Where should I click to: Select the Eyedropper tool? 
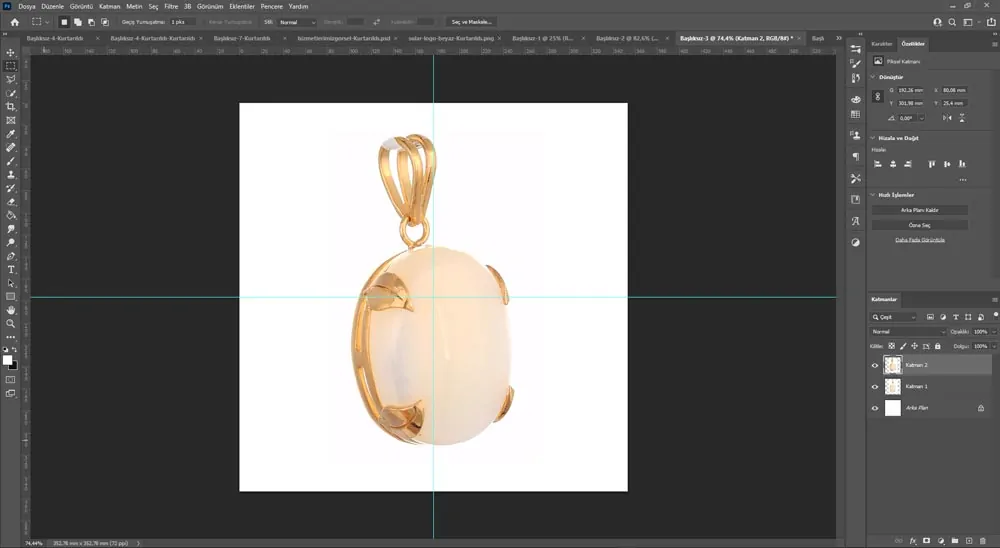click(11, 134)
